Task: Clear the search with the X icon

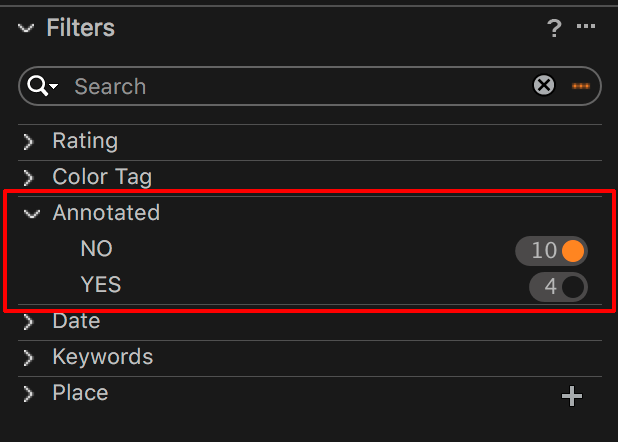Action: [x=544, y=85]
